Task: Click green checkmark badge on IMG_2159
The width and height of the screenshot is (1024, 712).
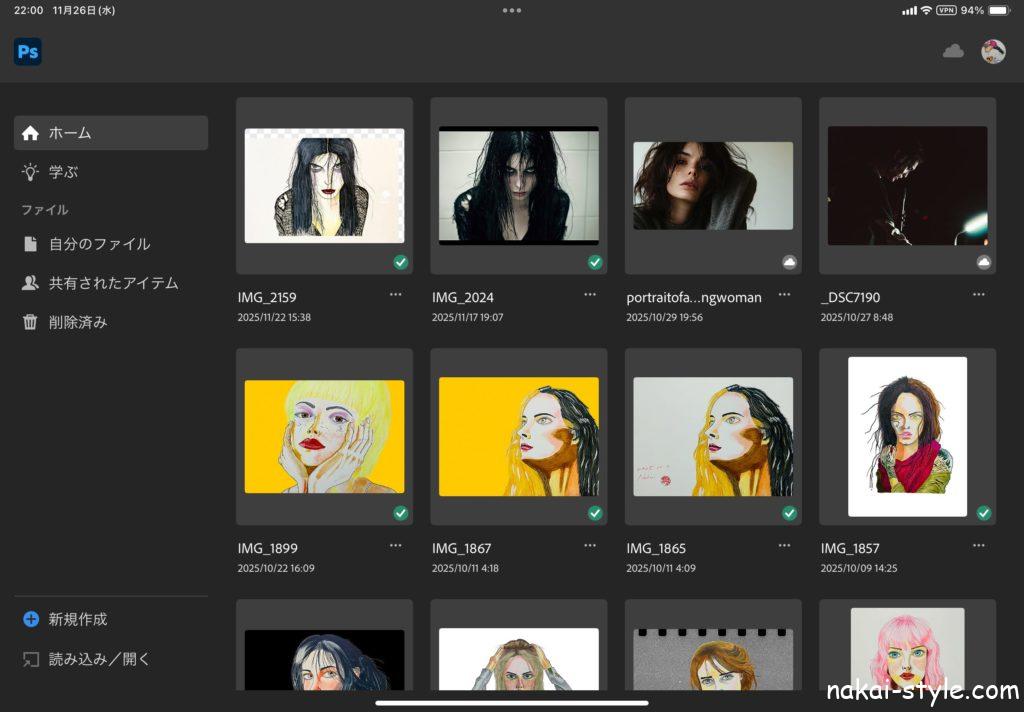Action: pos(401,262)
